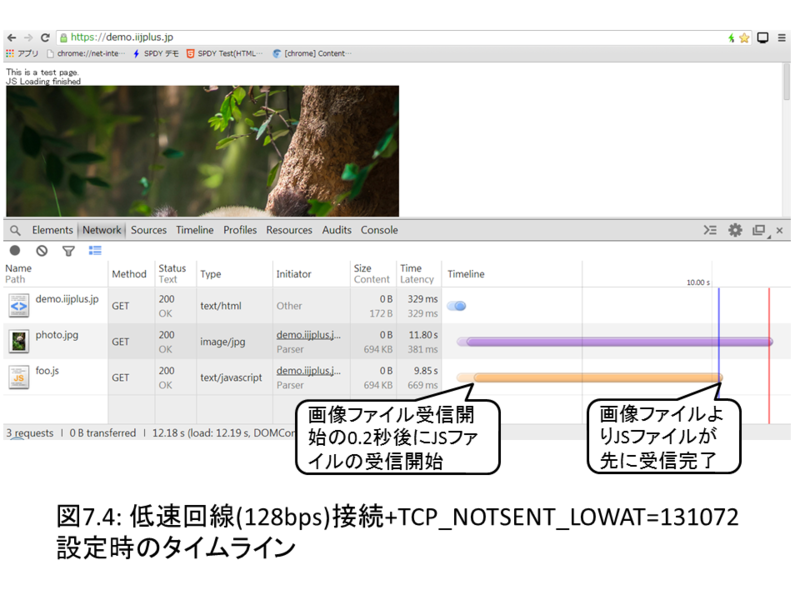Viewport: 800px width, 600px height.
Task: Open the Timeline tab
Action: (x=195, y=230)
